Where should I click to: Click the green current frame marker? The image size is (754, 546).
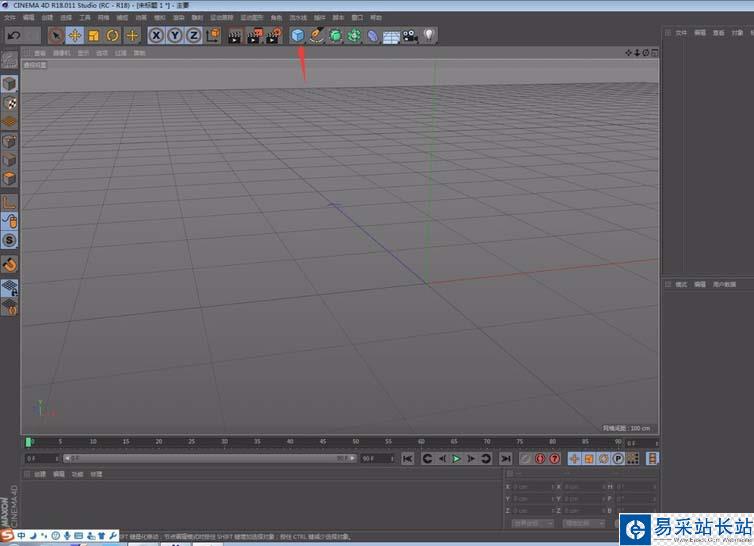(x=28, y=442)
